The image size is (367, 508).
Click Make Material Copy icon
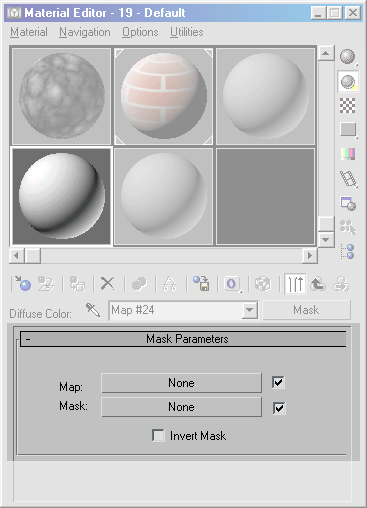139,284
